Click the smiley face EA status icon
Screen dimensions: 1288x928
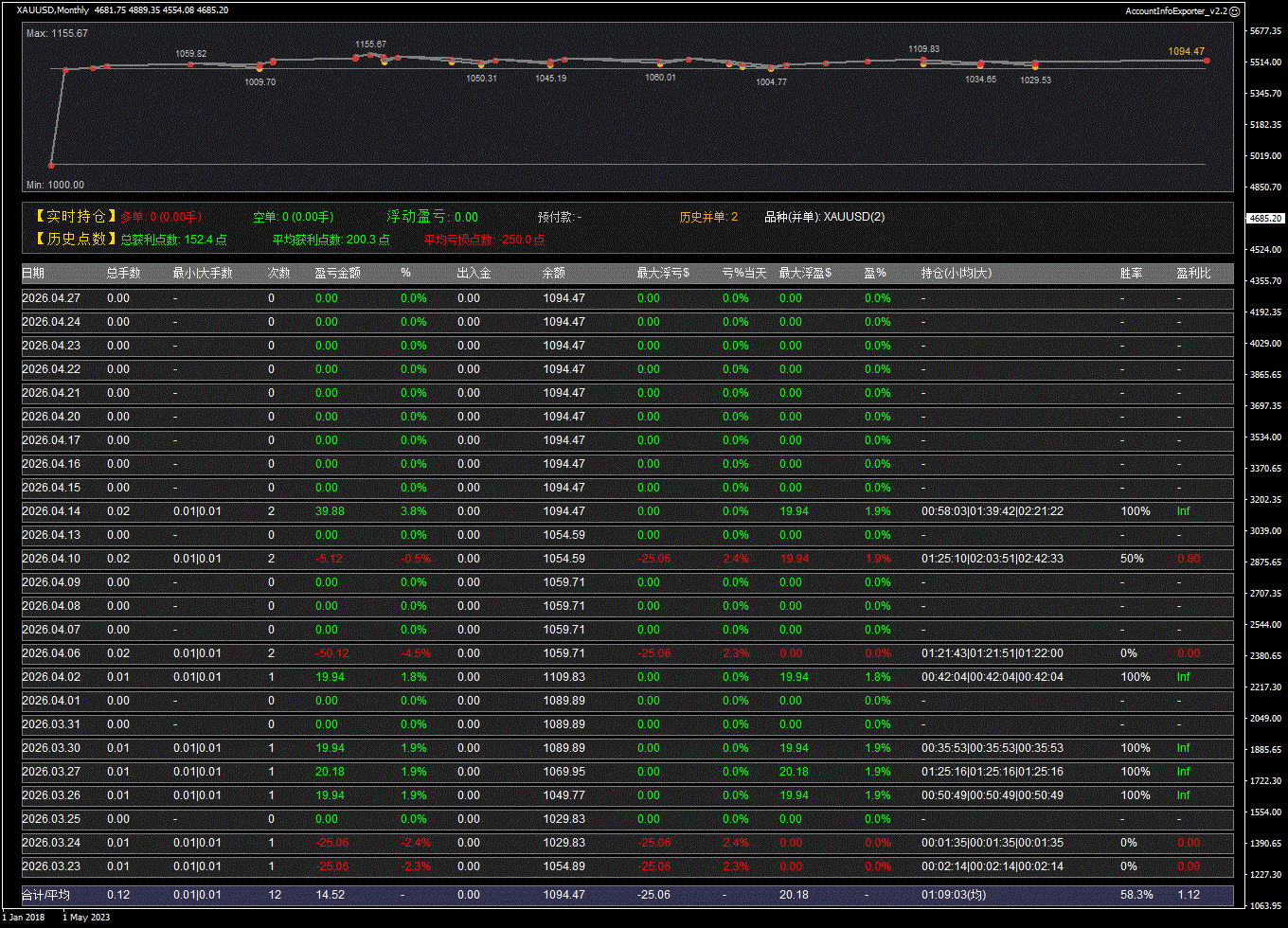point(1234,10)
